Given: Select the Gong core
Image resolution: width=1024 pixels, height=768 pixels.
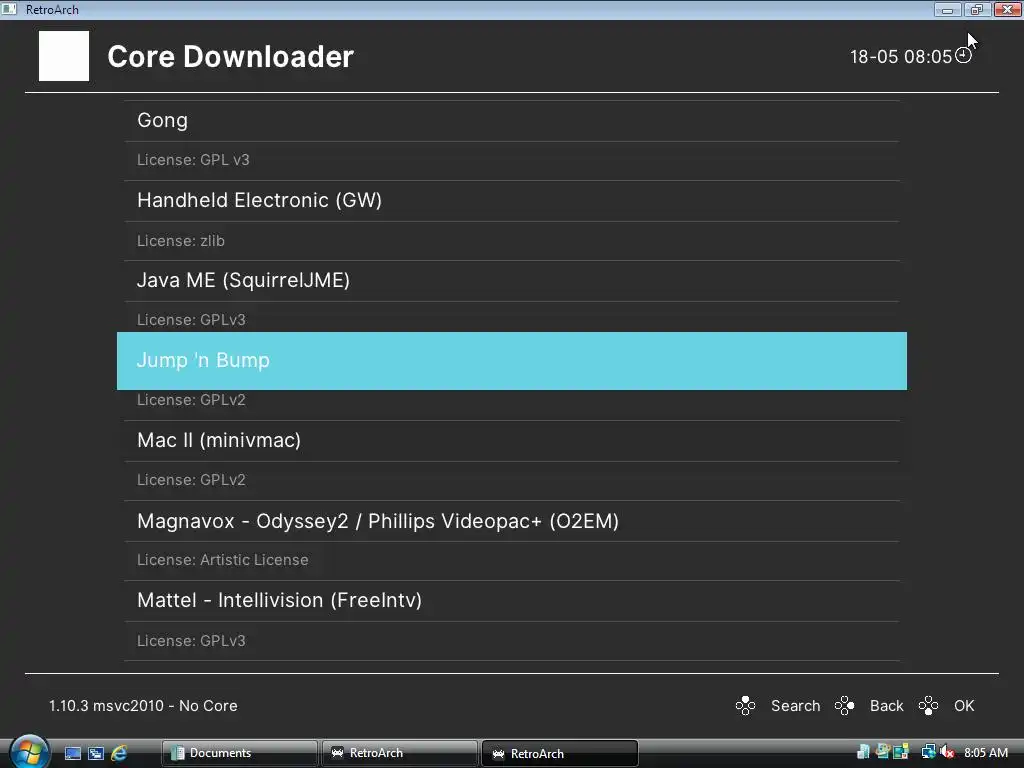Looking at the screenshot, I should click(512, 121).
